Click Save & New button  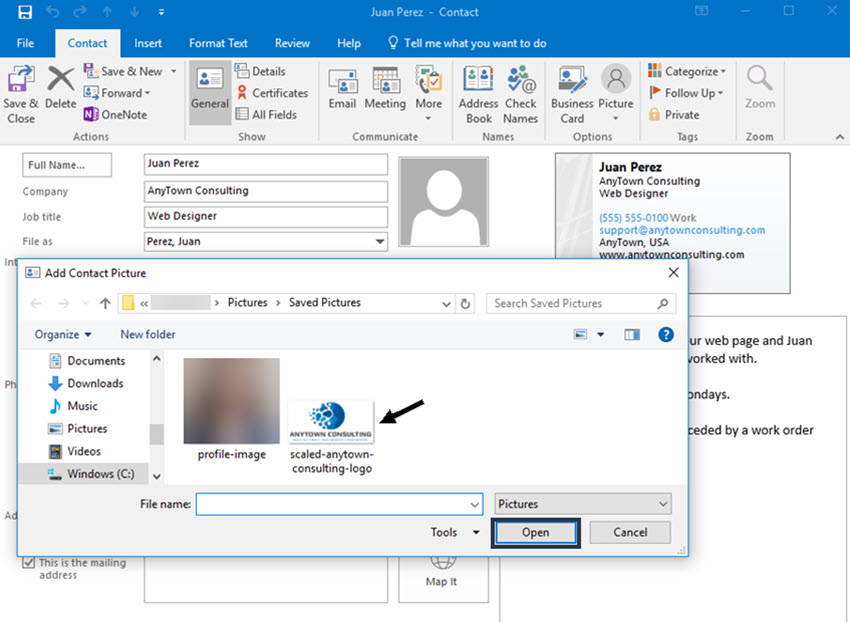click(123, 71)
